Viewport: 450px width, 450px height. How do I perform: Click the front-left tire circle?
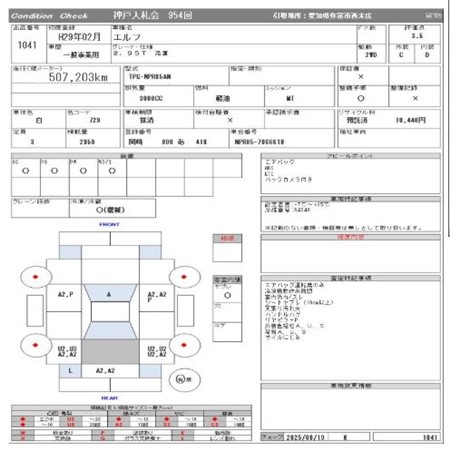36,277
